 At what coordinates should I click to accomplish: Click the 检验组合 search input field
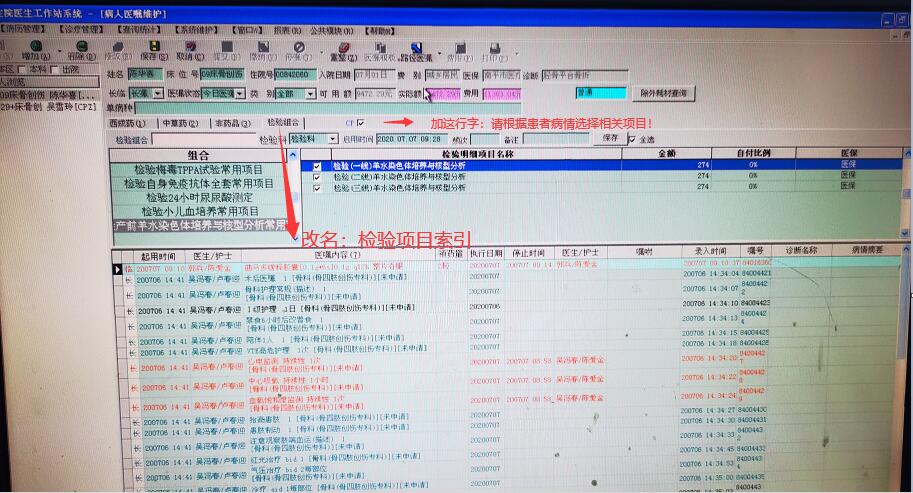tap(204, 140)
